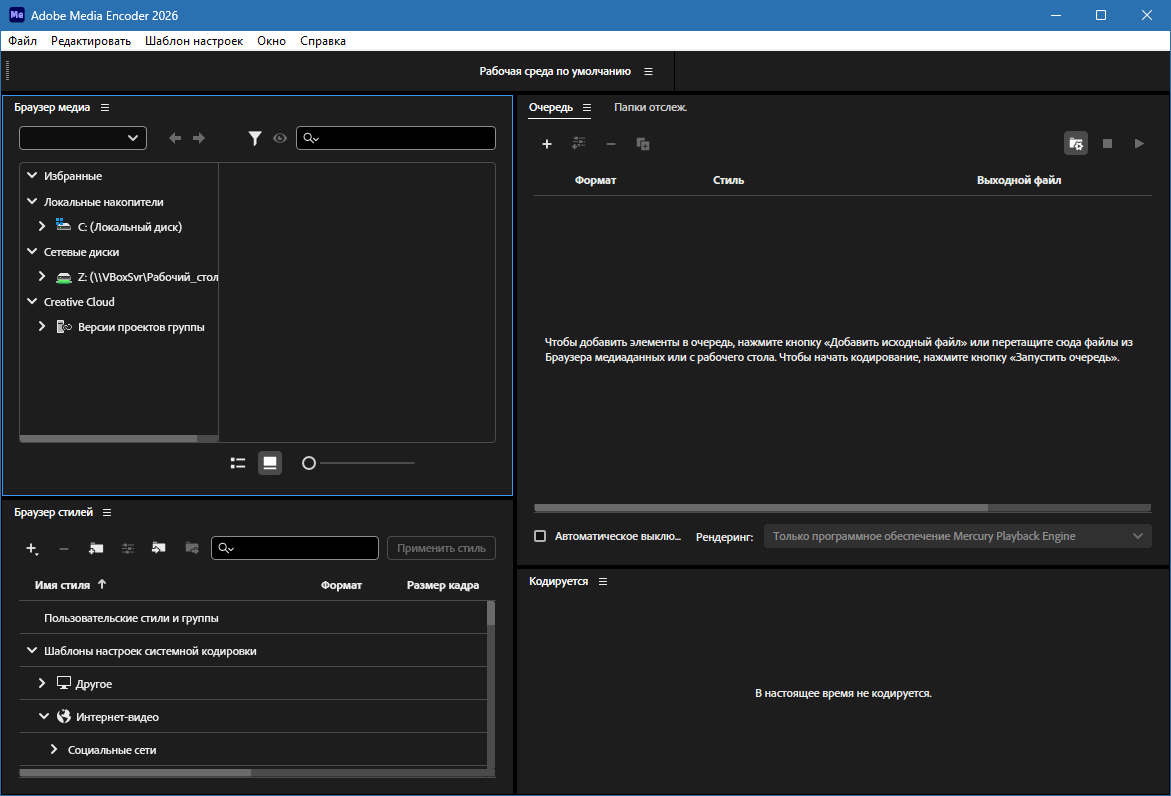The height and width of the screenshot is (796, 1171).
Task: Click the Style Browser vertical scrollbar
Action: coord(491,614)
